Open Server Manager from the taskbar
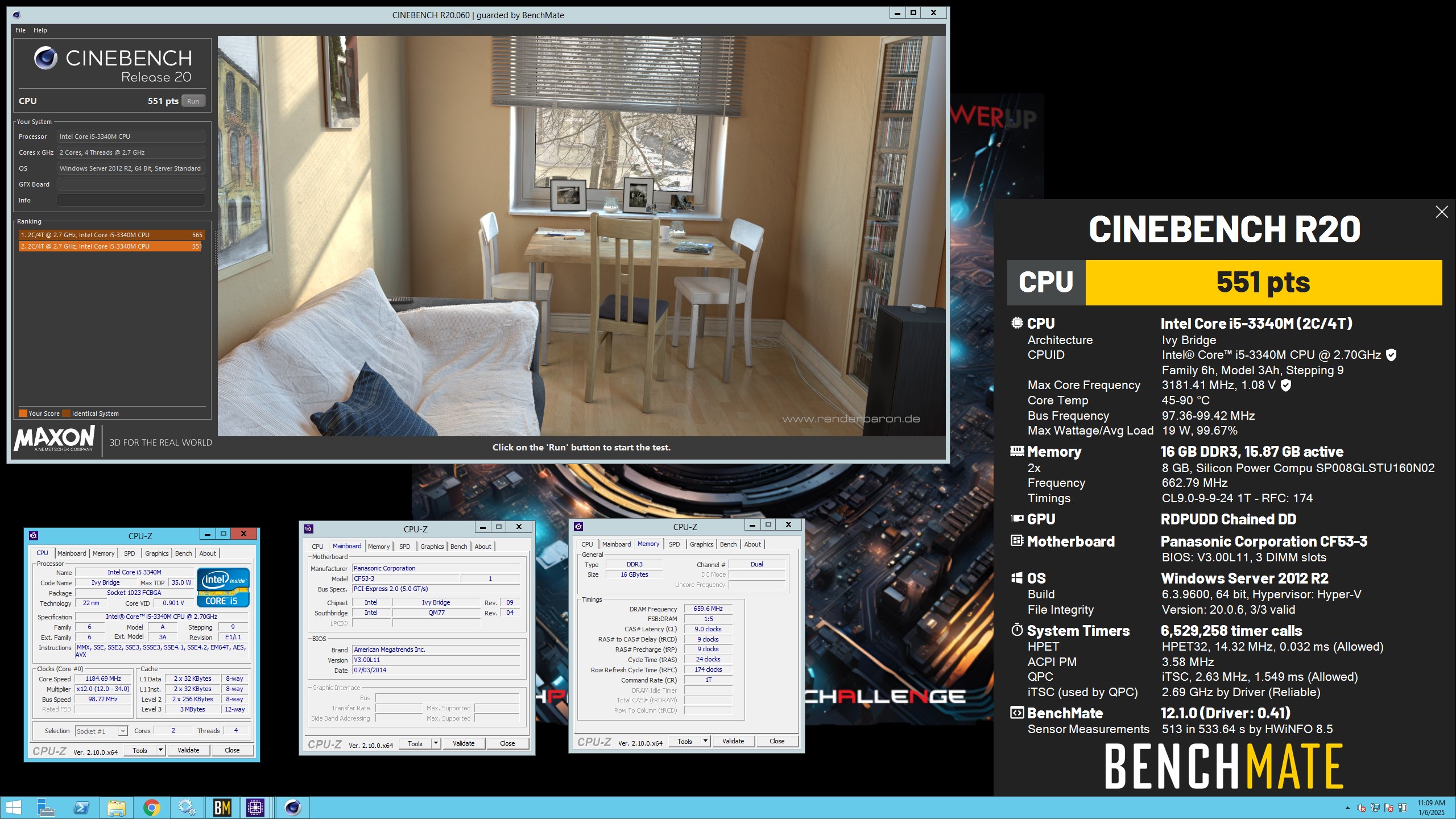This screenshot has height=819, width=1456. coord(45,808)
